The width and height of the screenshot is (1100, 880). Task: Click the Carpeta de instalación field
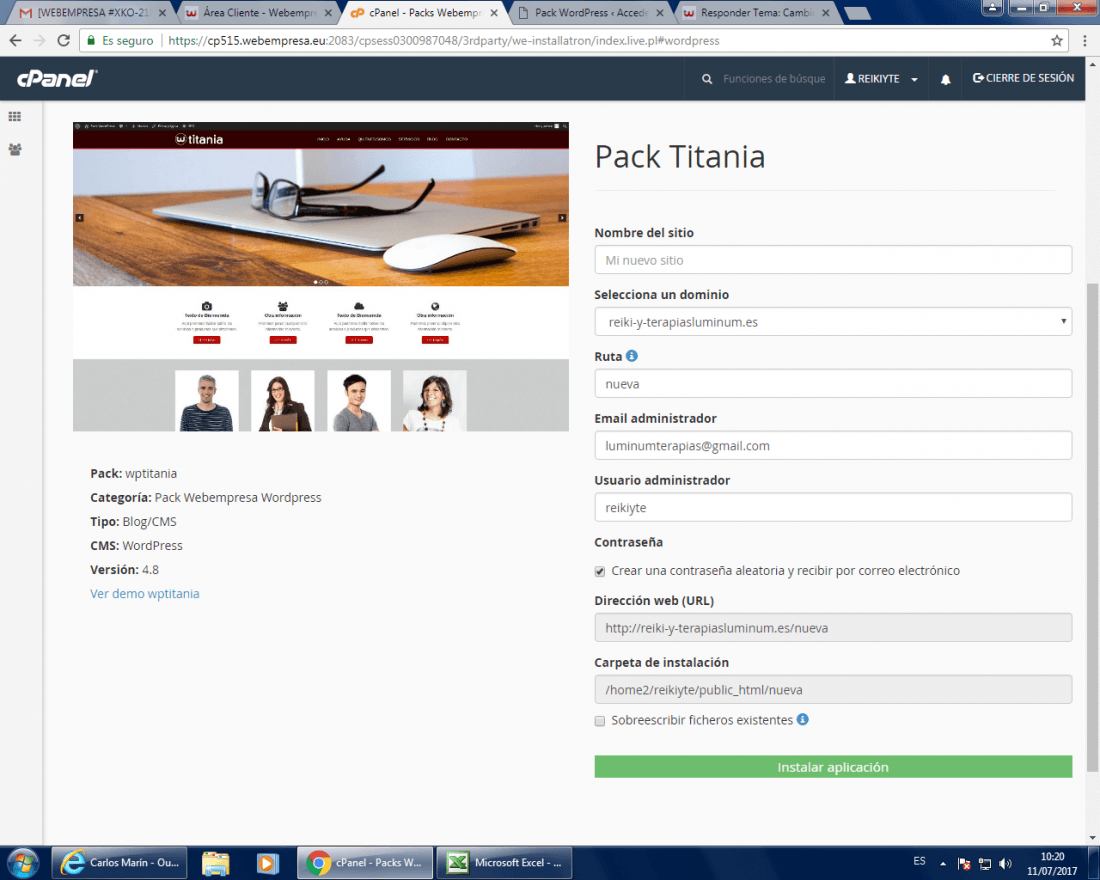click(833, 689)
